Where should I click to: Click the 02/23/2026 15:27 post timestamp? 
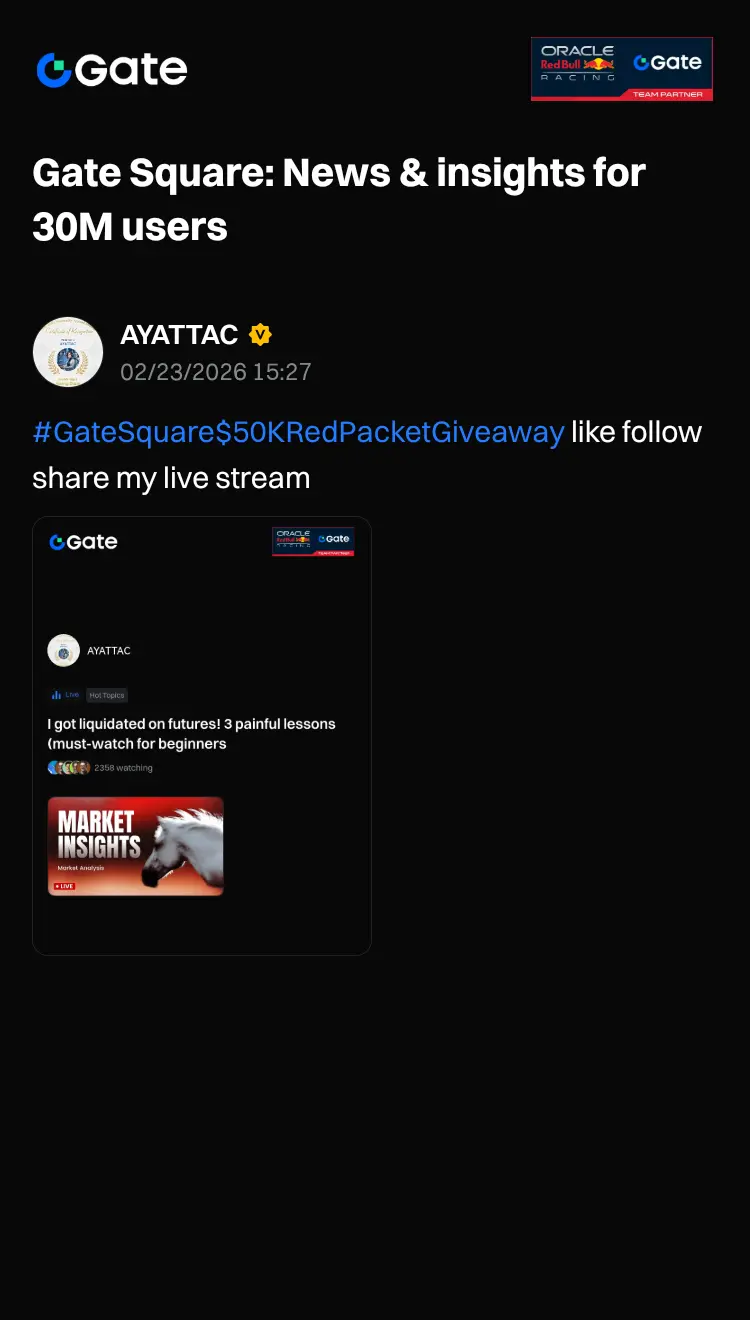(x=216, y=372)
